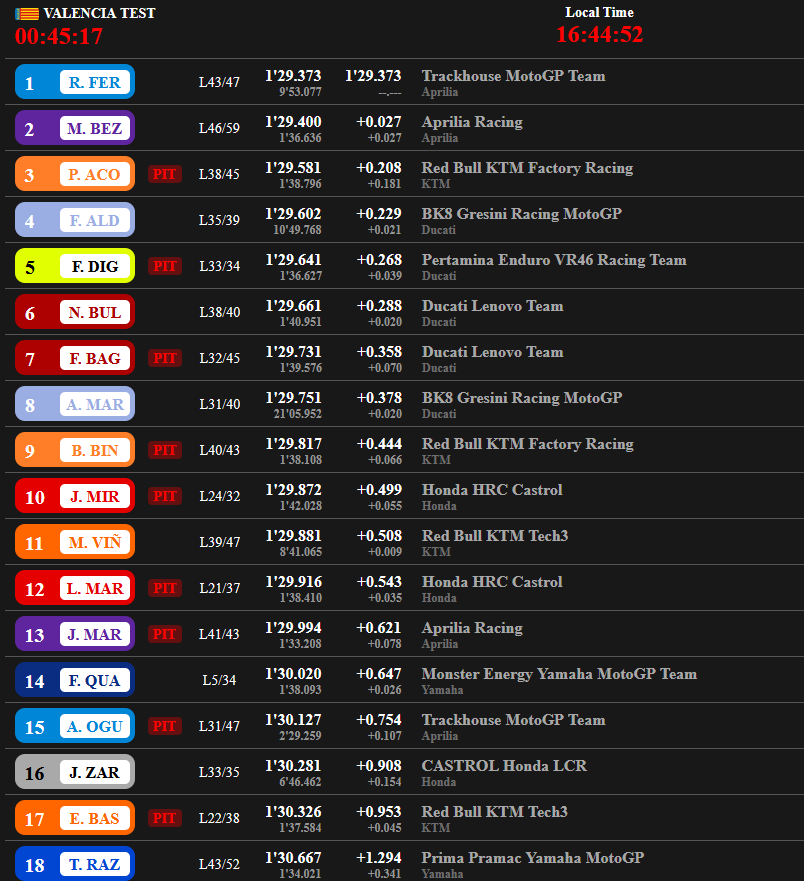Select rider badge E. BAS
The width and height of the screenshot is (804, 881).
[x=75, y=819]
